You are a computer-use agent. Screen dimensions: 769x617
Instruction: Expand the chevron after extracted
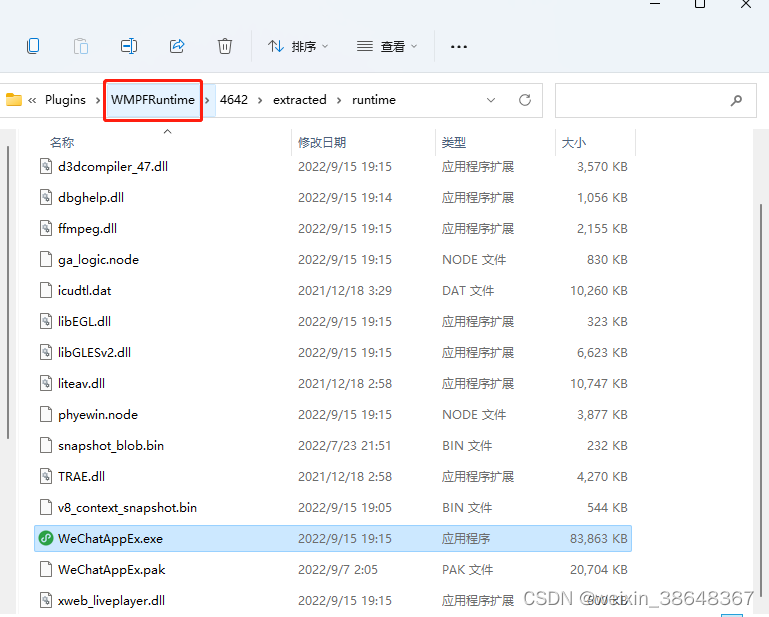(x=339, y=100)
